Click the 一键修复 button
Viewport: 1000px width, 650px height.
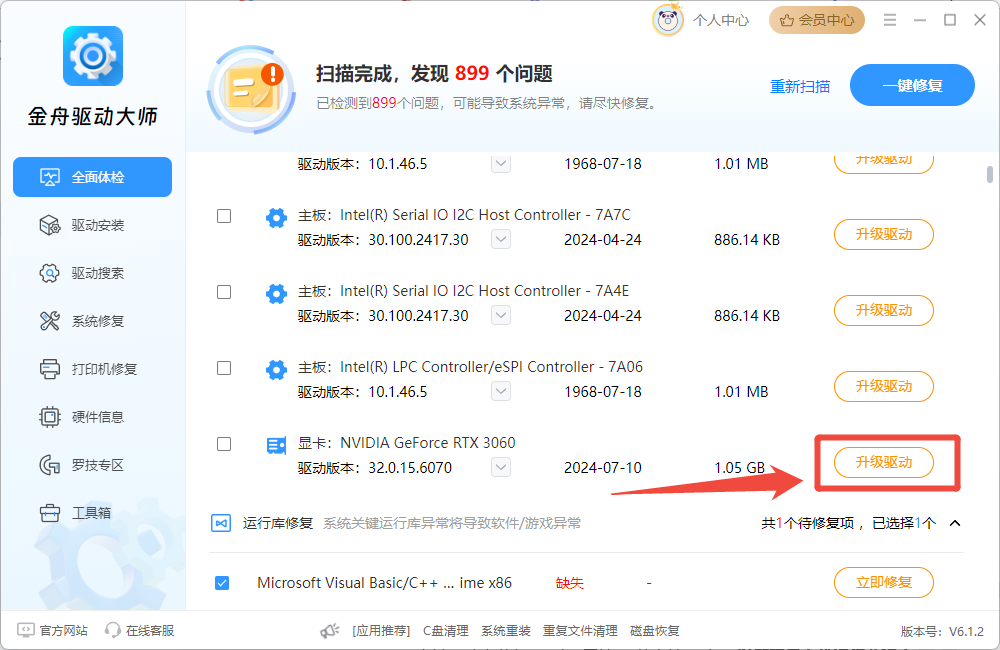point(912,85)
